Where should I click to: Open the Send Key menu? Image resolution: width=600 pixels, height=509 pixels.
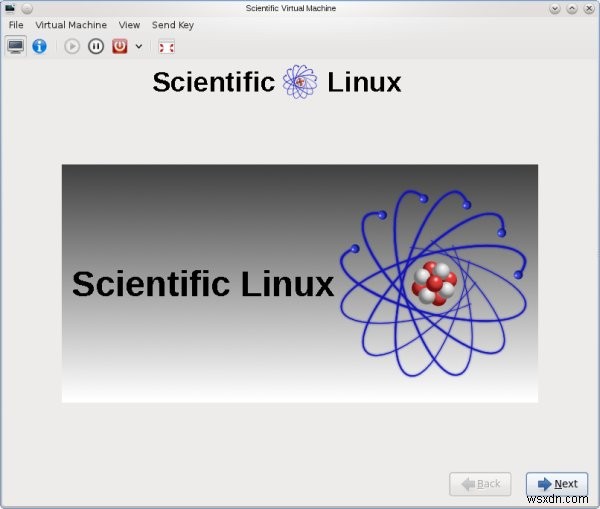(173, 25)
